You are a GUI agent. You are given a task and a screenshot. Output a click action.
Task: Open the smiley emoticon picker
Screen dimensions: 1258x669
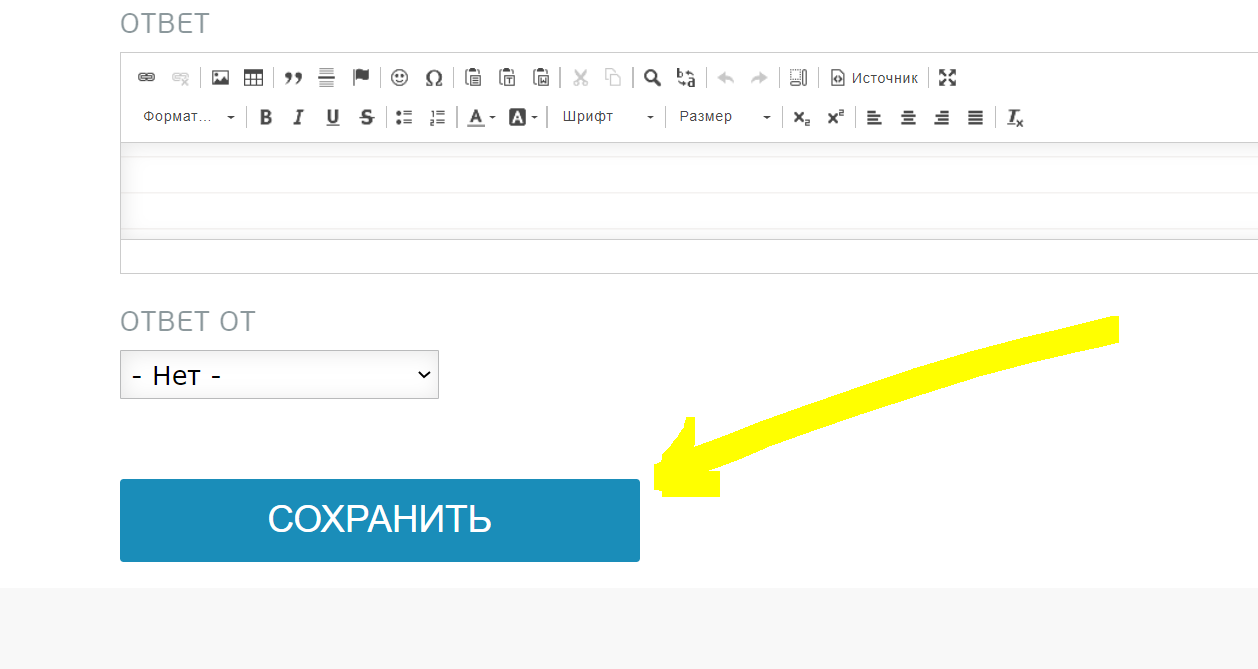click(400, 78)
